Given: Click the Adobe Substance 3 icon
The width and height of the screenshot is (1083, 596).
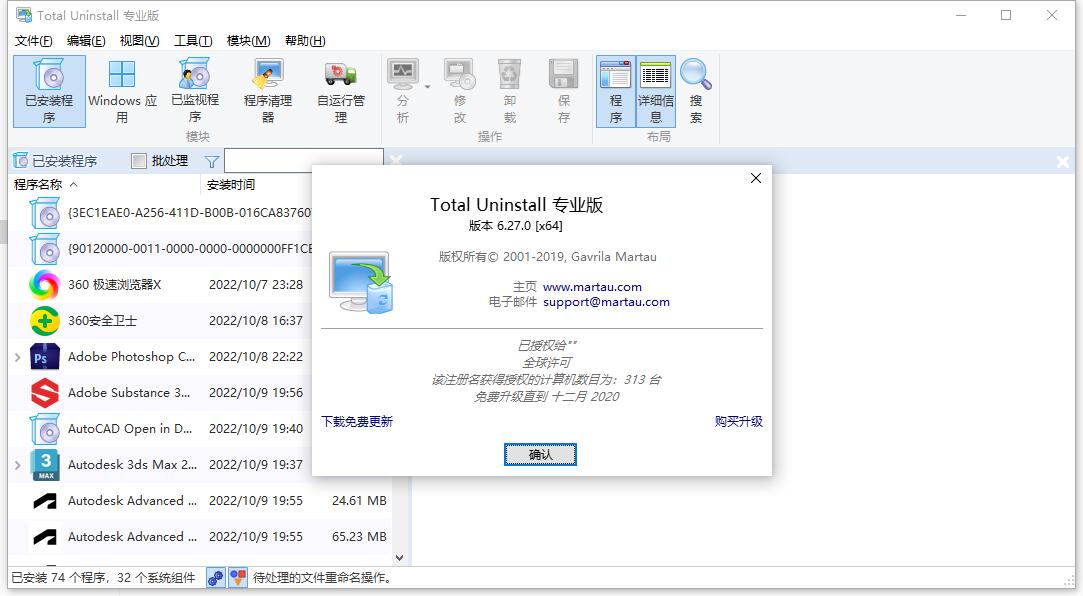Looking at the screenshot, I should tap(45, 393).
